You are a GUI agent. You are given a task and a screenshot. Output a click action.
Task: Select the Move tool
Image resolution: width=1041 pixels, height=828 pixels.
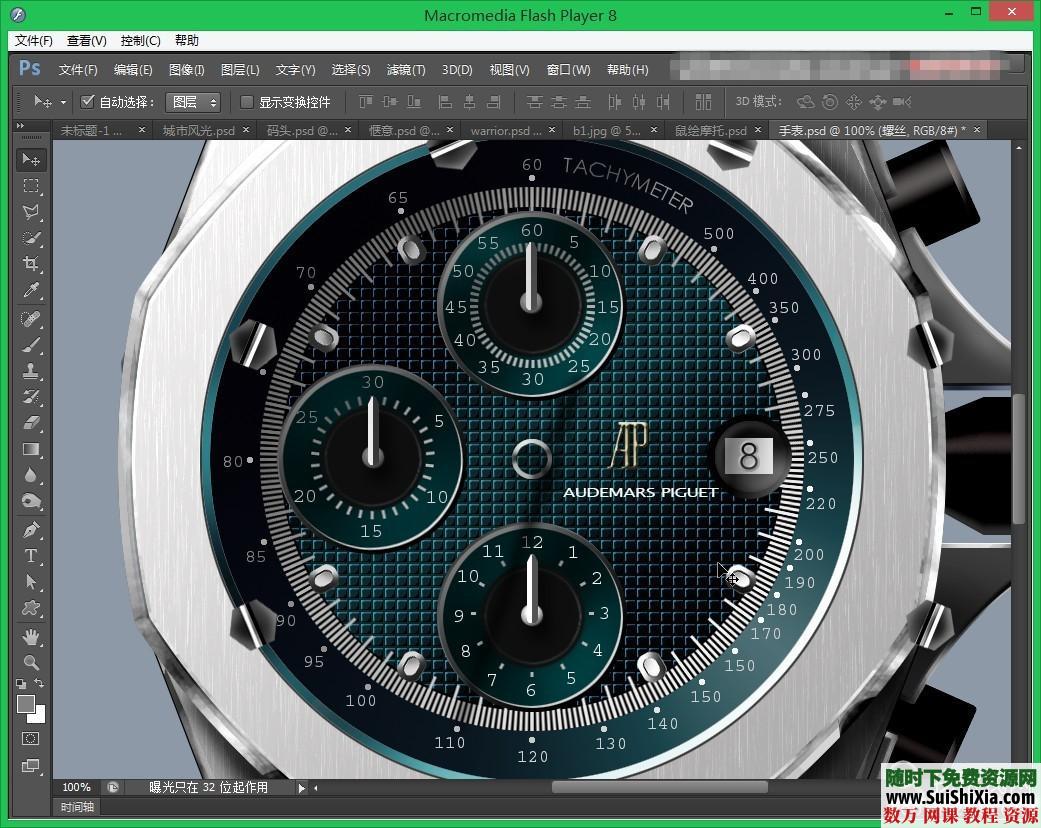coord(31,159)
